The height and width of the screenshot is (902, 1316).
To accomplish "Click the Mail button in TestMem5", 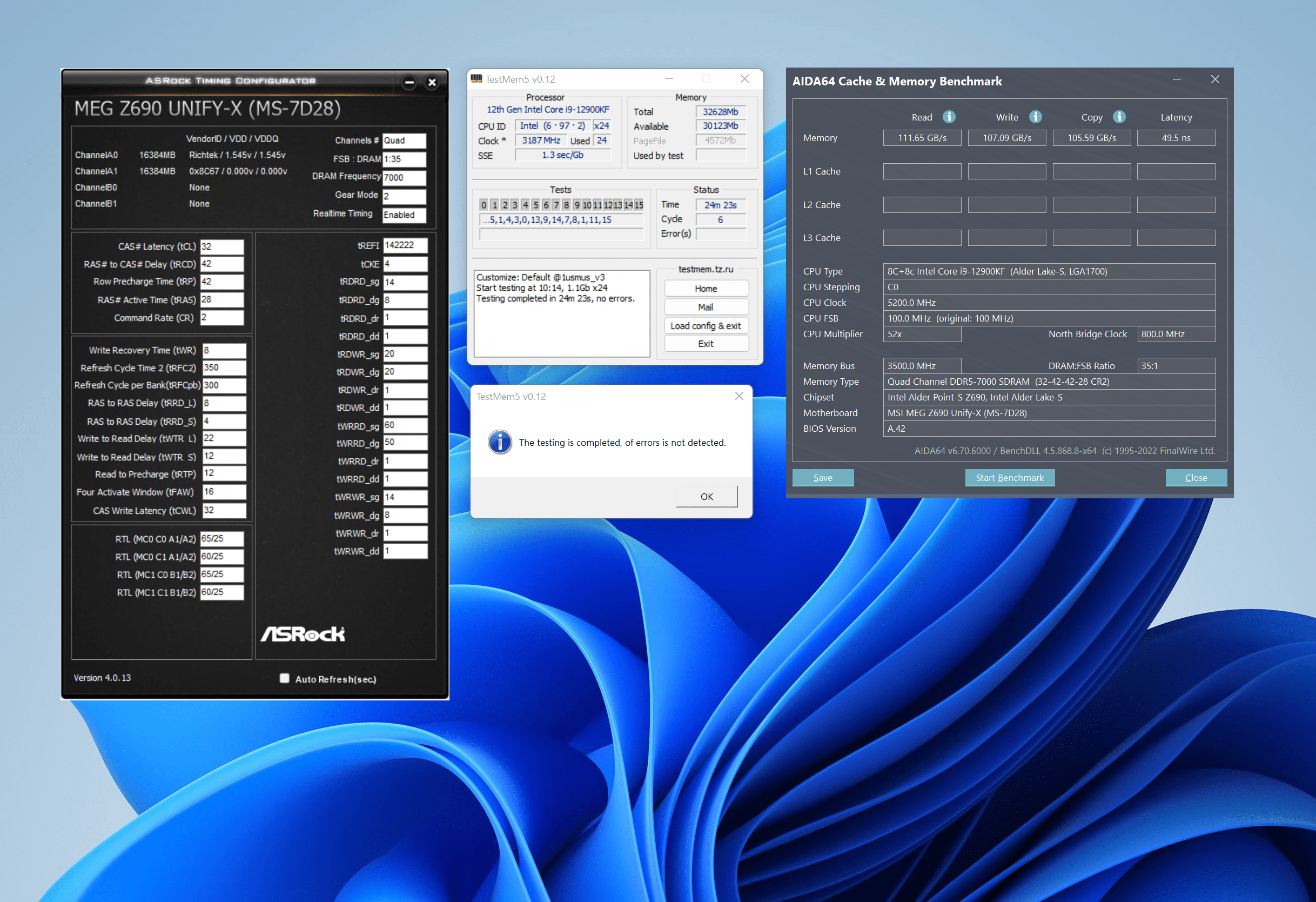I will click(706, 307).
